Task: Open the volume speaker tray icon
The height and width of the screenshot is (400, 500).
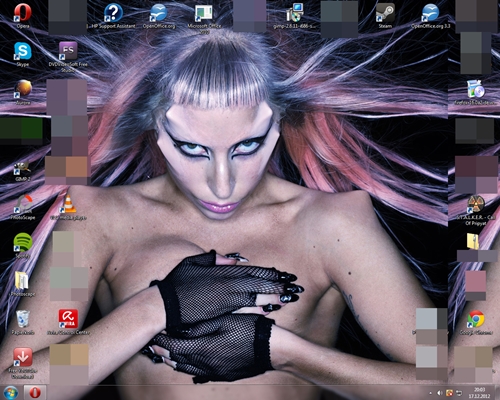Action: click(x=440, y=393)
